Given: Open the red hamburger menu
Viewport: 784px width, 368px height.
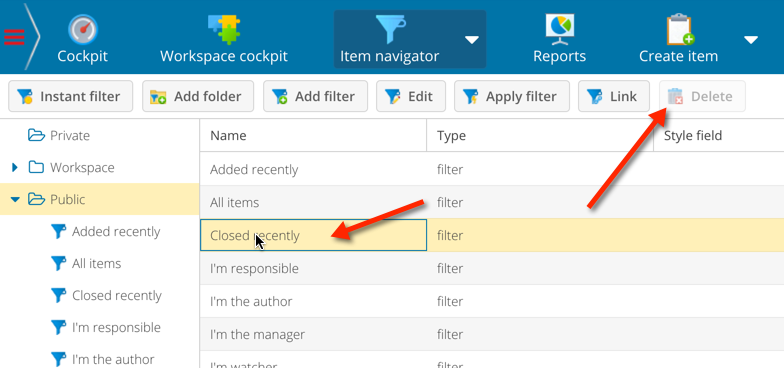Looking at the screenshot, I should coord(14,38).
